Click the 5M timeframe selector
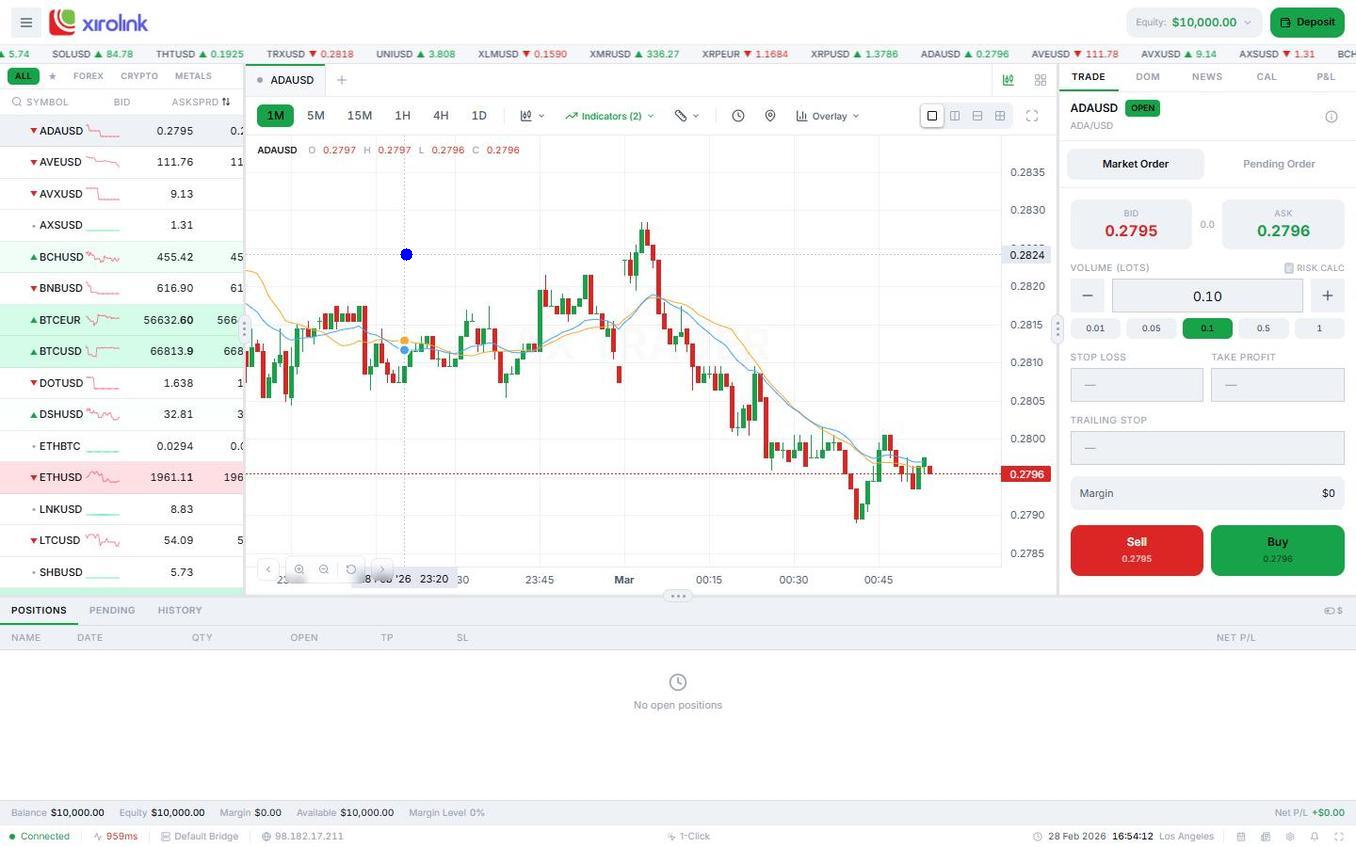This screenshot has height=847, width=1356. (315, 116)
